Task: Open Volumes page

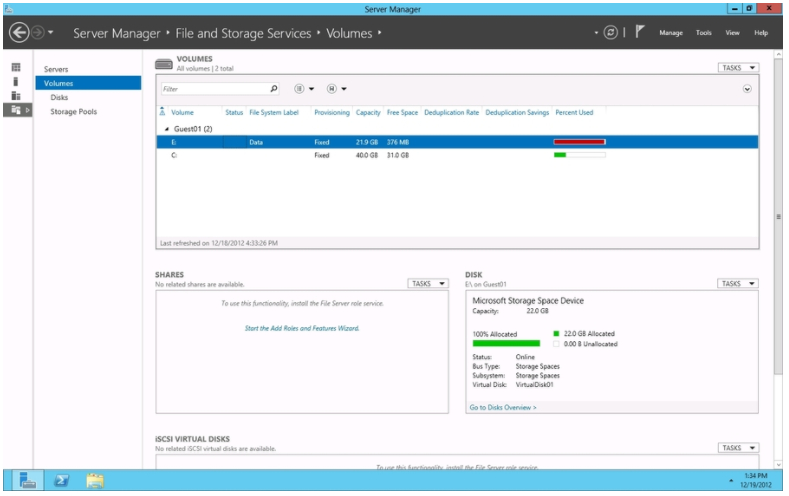Action: [x=88, y=83]
